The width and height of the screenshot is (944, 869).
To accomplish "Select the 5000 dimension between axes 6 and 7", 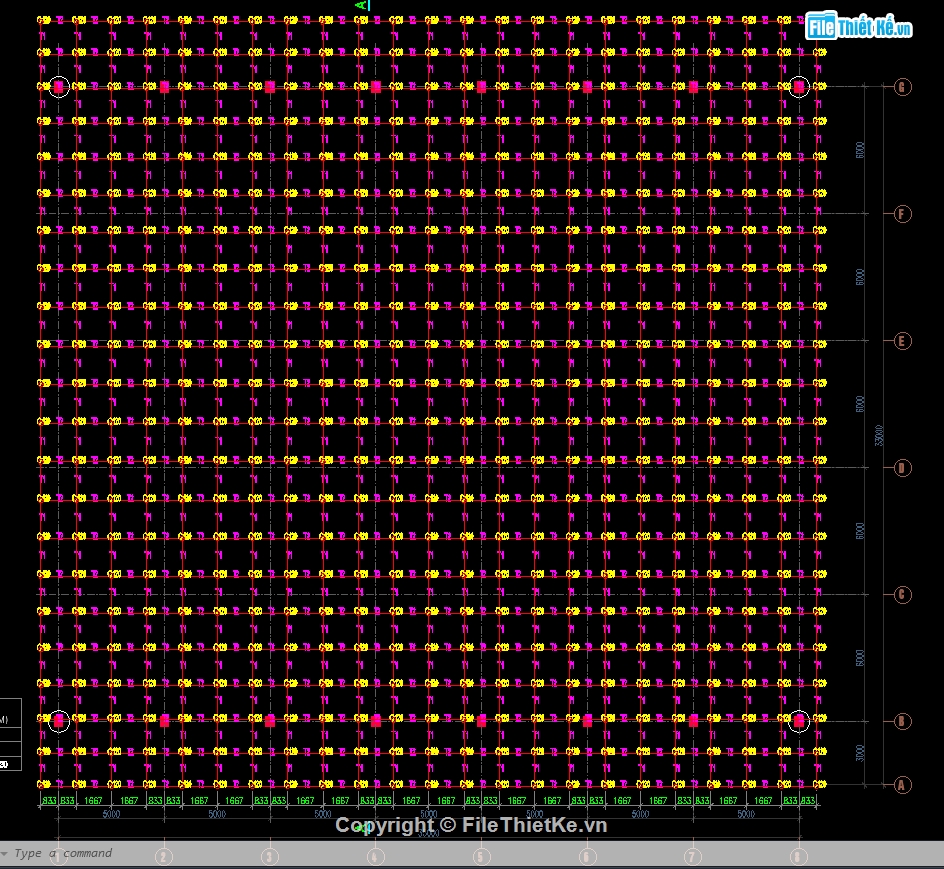I will tap(640, 814).
